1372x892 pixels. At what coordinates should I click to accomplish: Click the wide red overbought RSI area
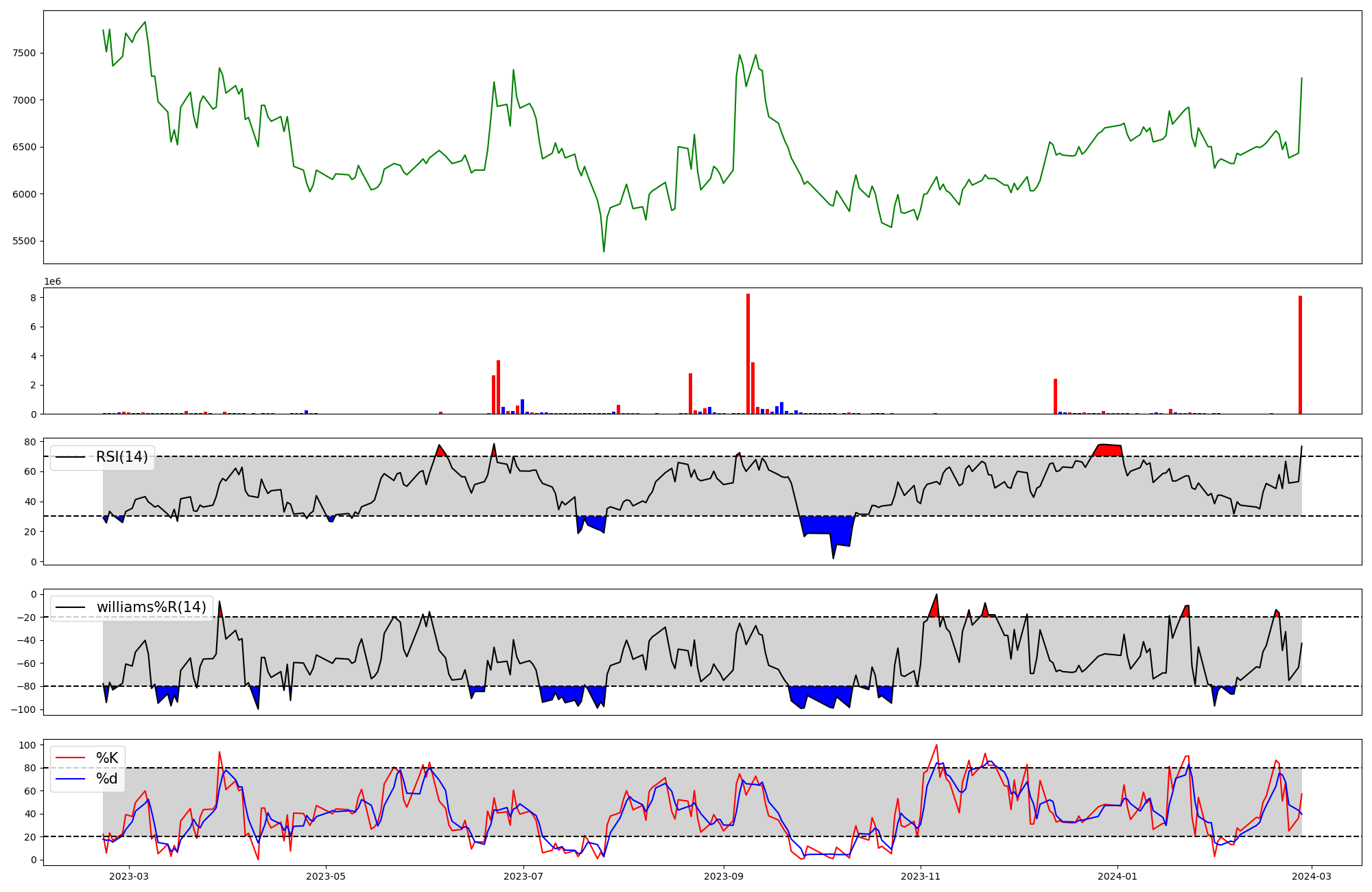[x=1108, y=450]
